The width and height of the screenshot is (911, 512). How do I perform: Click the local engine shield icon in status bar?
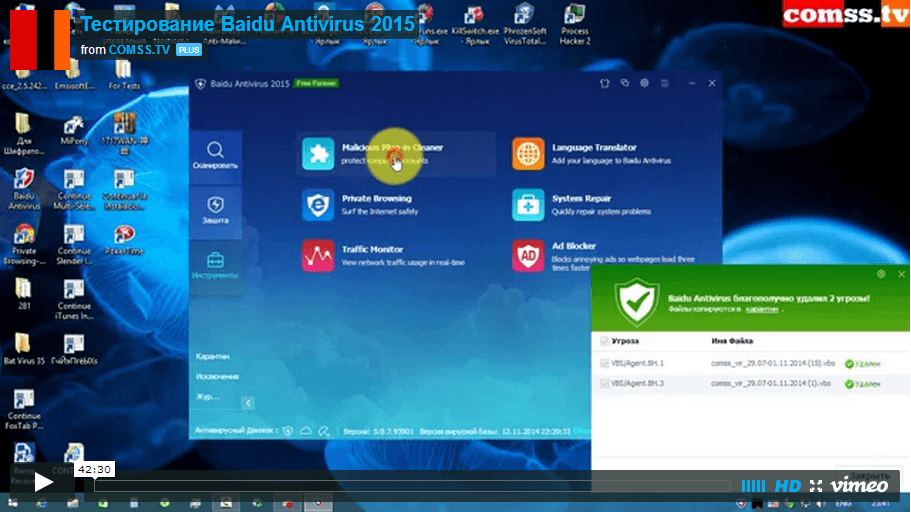pyautogui.click(x=288, y=431)
